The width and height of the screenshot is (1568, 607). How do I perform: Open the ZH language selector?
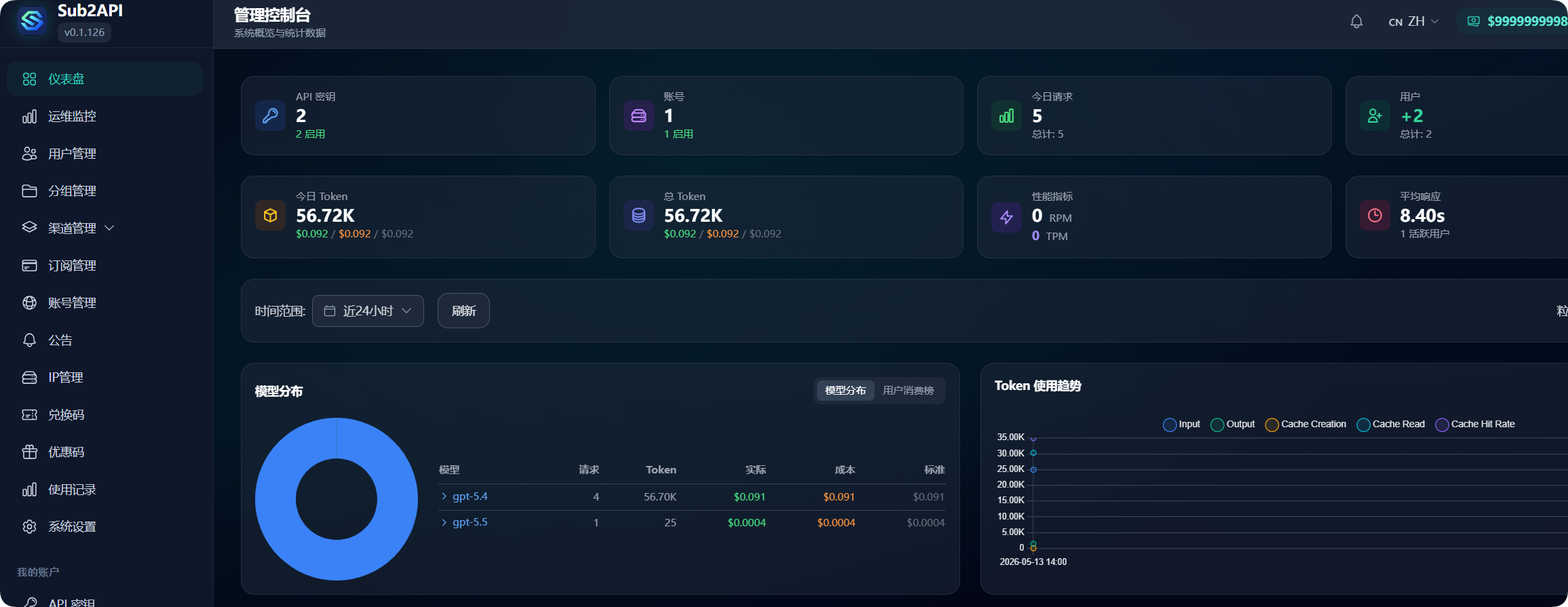click(x=1414, y=22)
